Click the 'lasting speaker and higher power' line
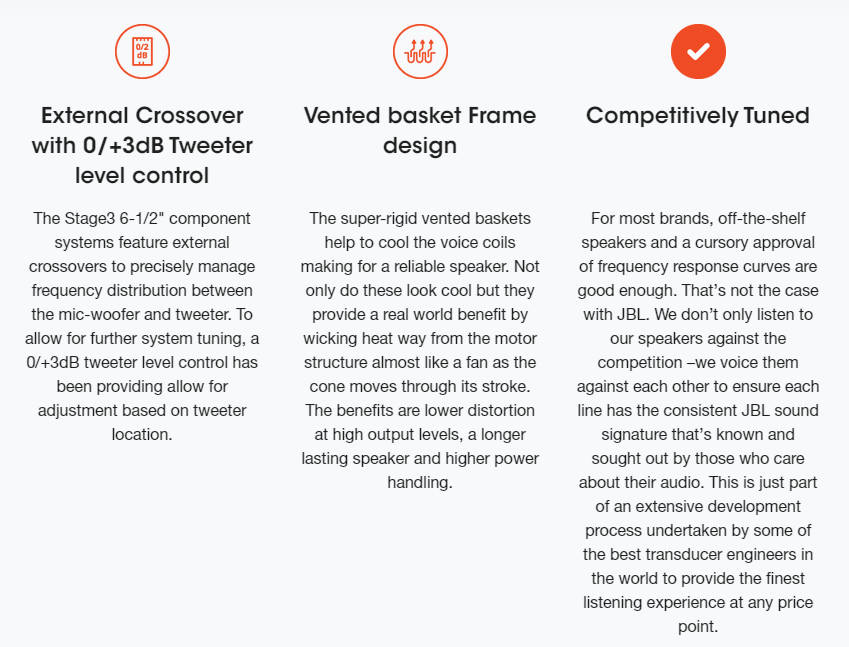This screenshot has height=647, width=849. coord(420,458)
